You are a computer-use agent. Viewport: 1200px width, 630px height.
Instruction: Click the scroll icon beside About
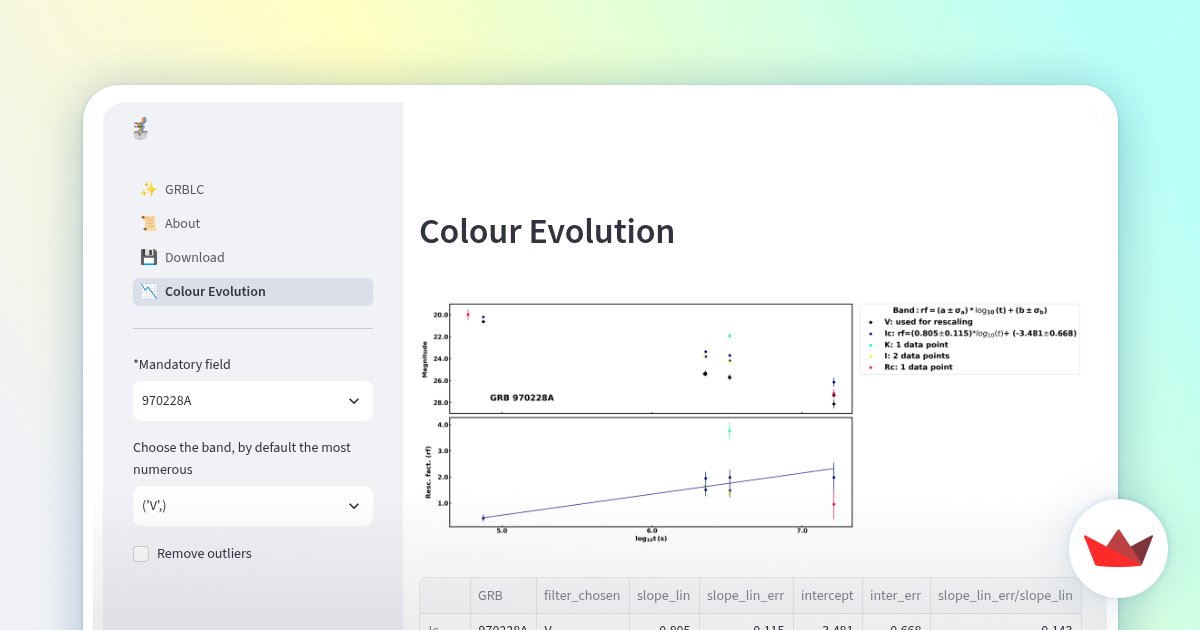coord(148,223)
